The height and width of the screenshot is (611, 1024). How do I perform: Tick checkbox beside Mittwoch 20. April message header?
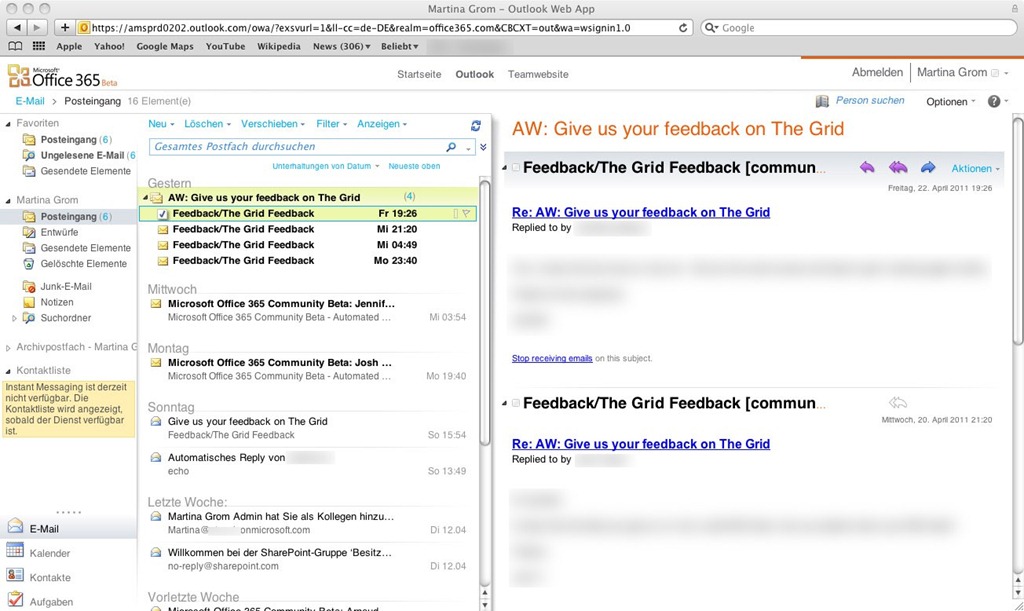[516, 403]
